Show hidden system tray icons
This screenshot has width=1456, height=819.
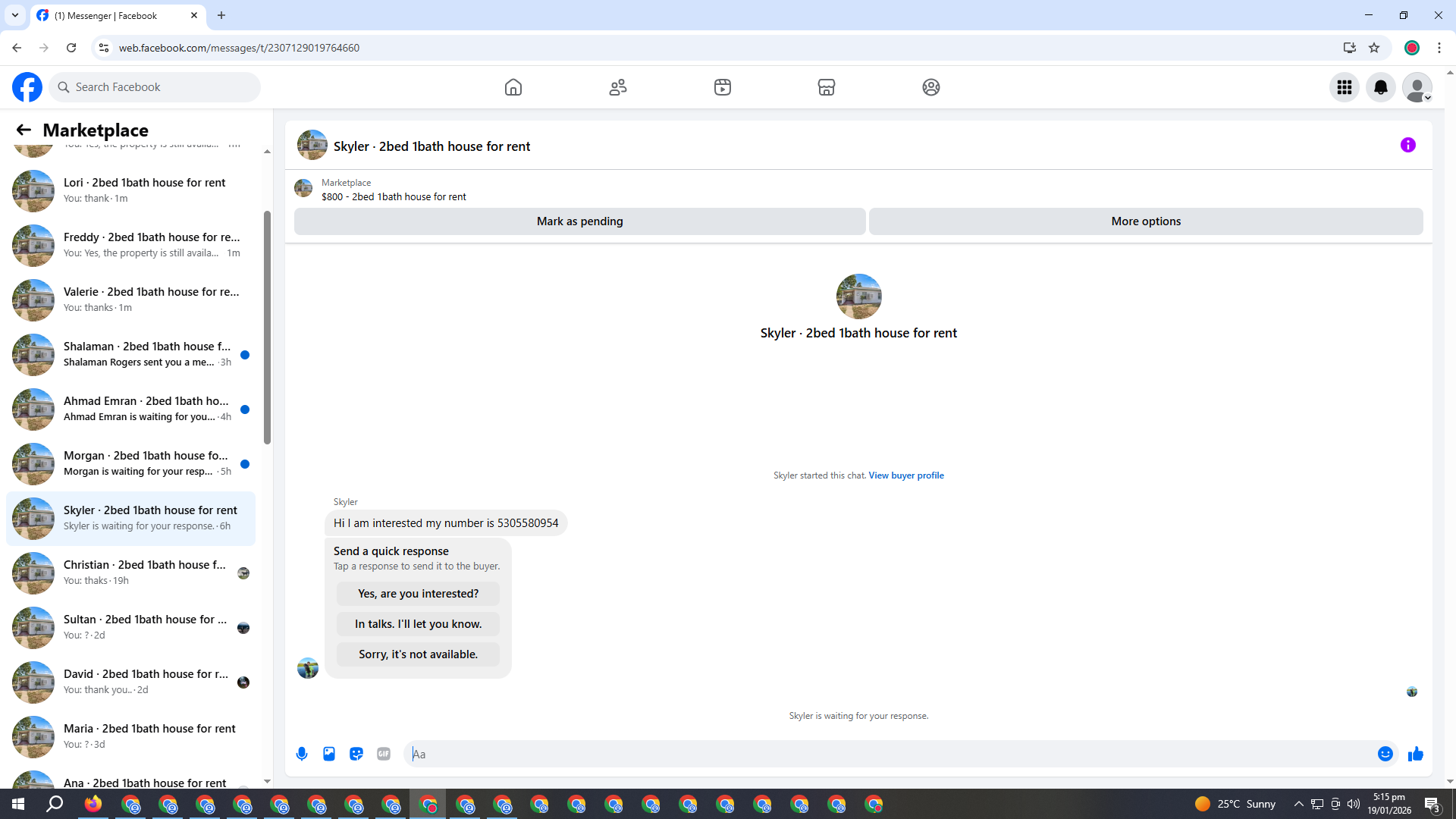(x=1298, y=804)
